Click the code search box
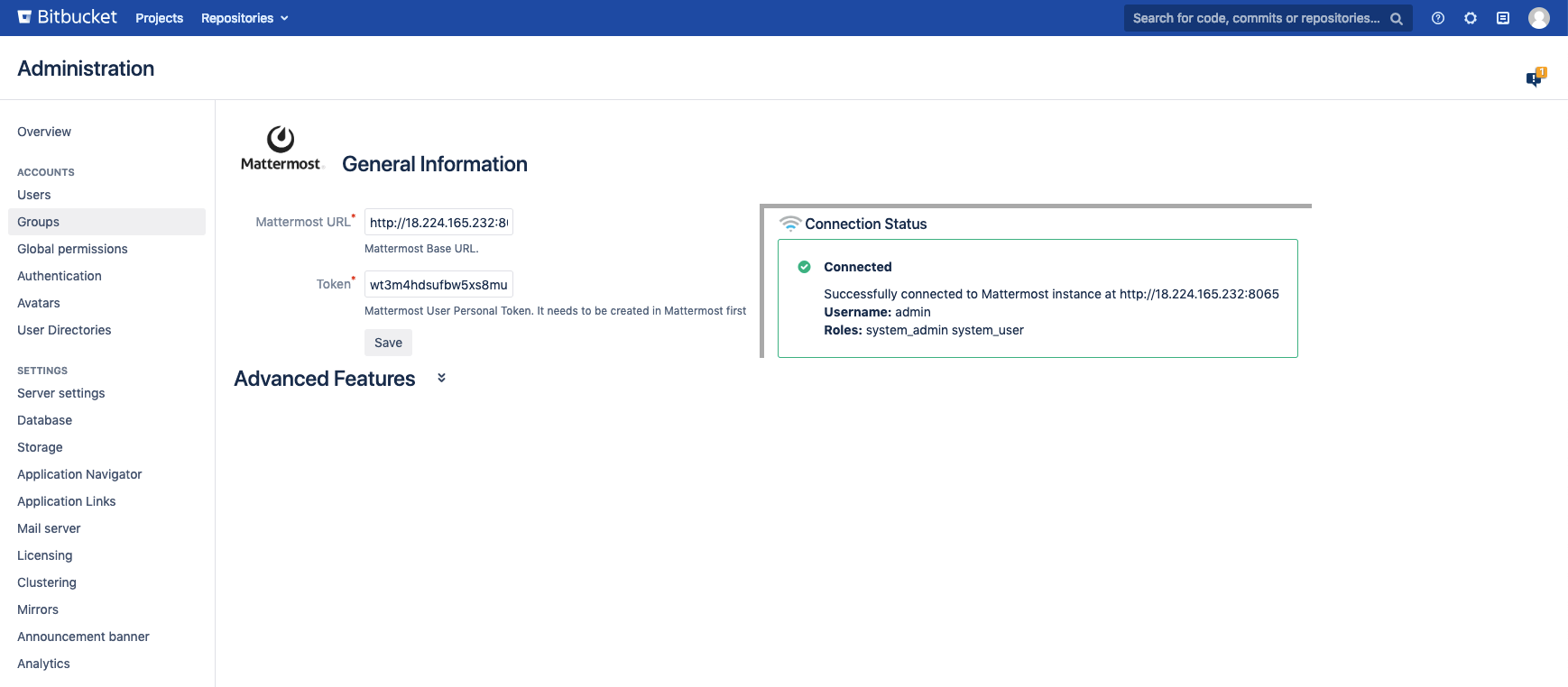Image resolution: width=1568 pixels, height=687 pixels. (x=1256, y=18)
